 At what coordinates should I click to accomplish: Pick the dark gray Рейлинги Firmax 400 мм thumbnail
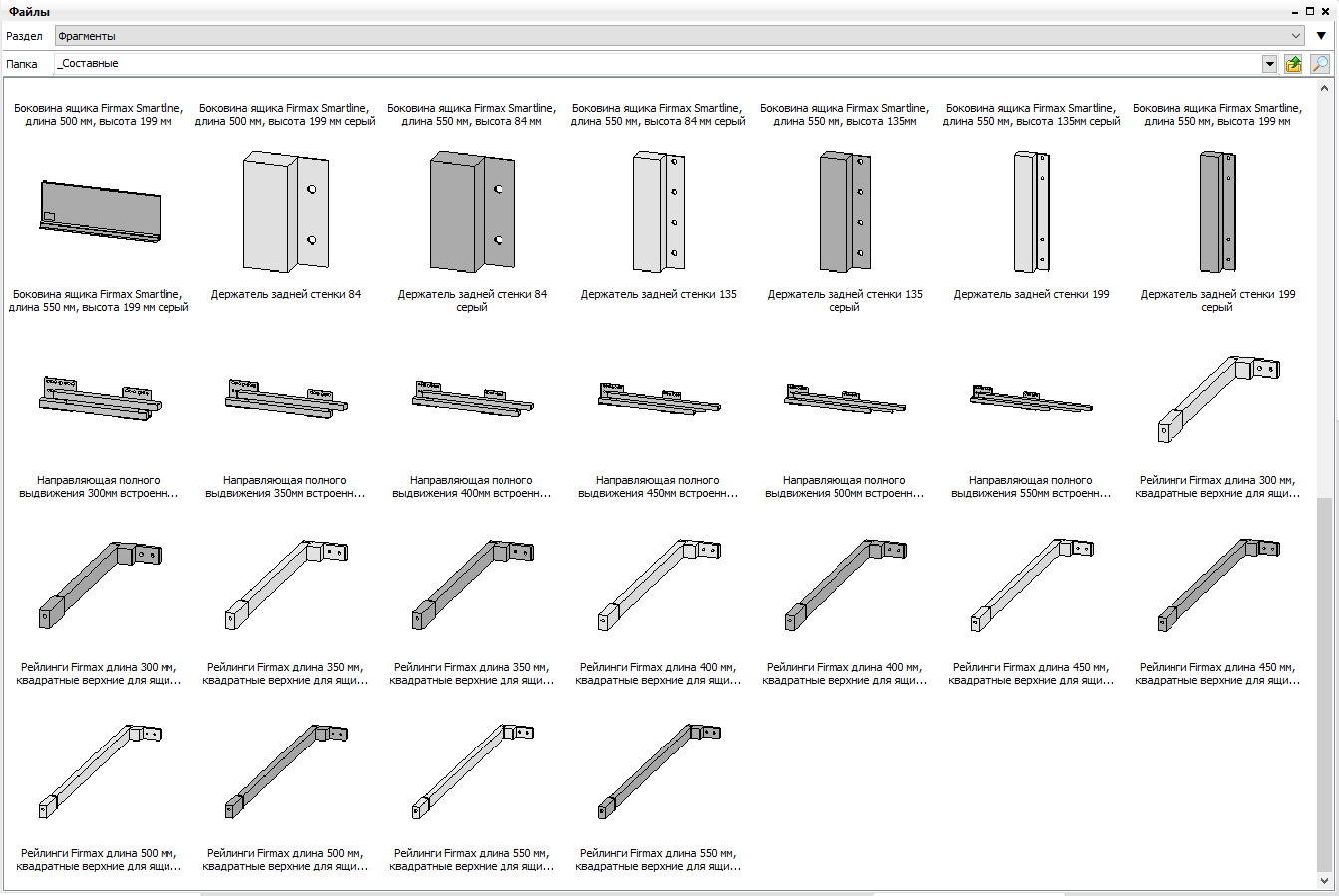[x=845, y=584]
